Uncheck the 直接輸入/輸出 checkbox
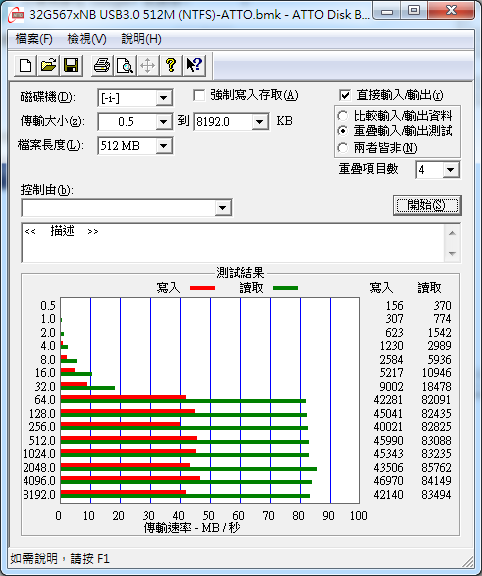The width and height of the screenshot is (482, 576). [345, 96]
